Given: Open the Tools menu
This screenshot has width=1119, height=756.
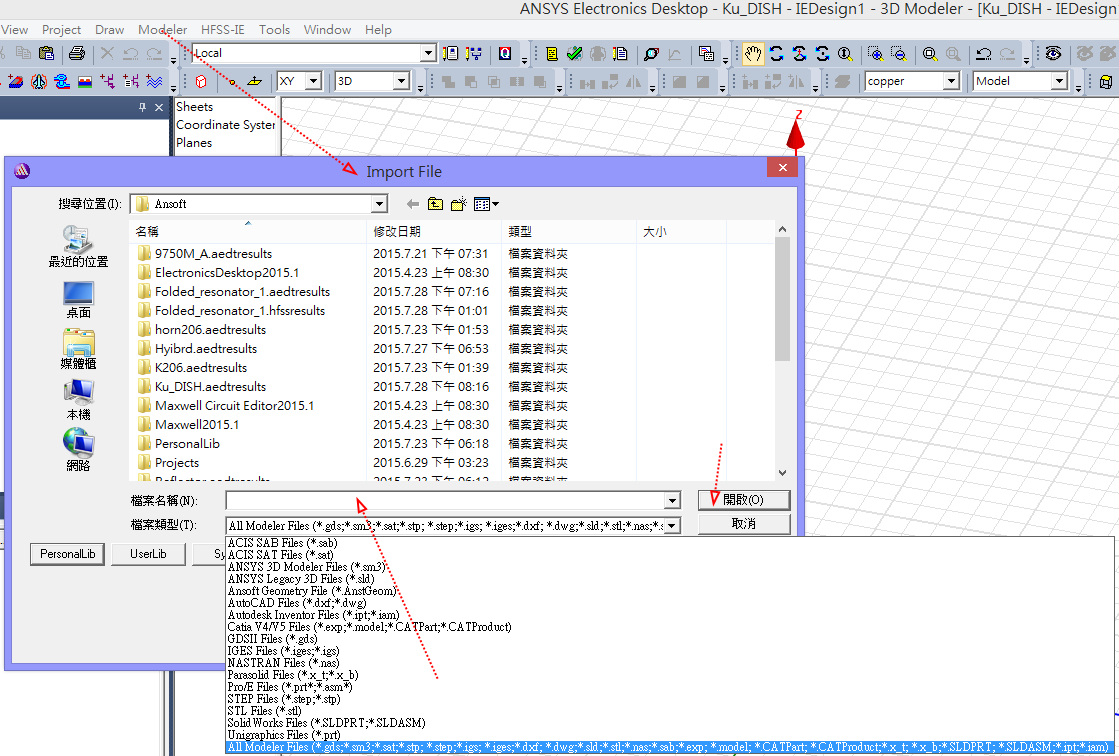Looking at the screenshot, I should [274, 29].
